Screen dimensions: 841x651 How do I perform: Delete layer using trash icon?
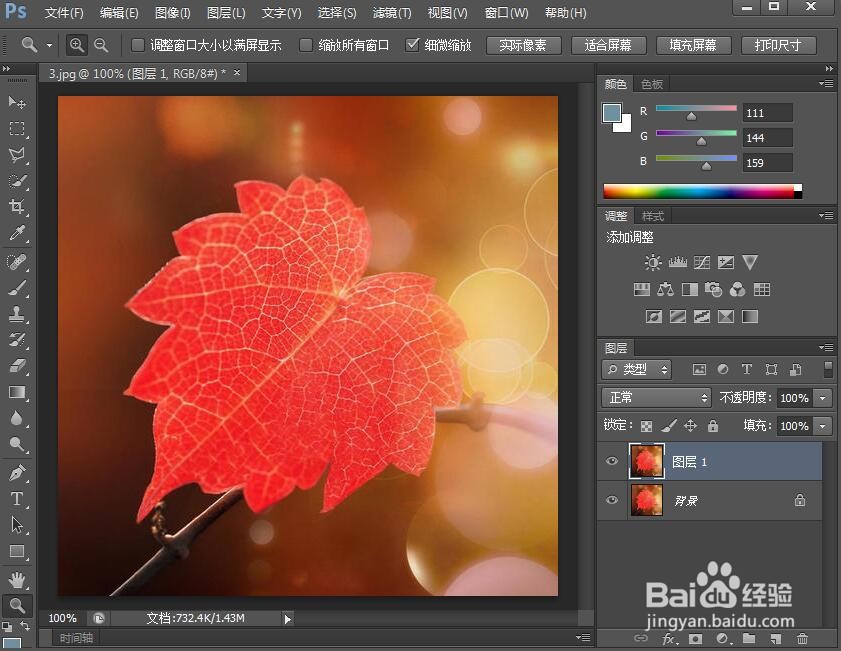tap(802, 639)
